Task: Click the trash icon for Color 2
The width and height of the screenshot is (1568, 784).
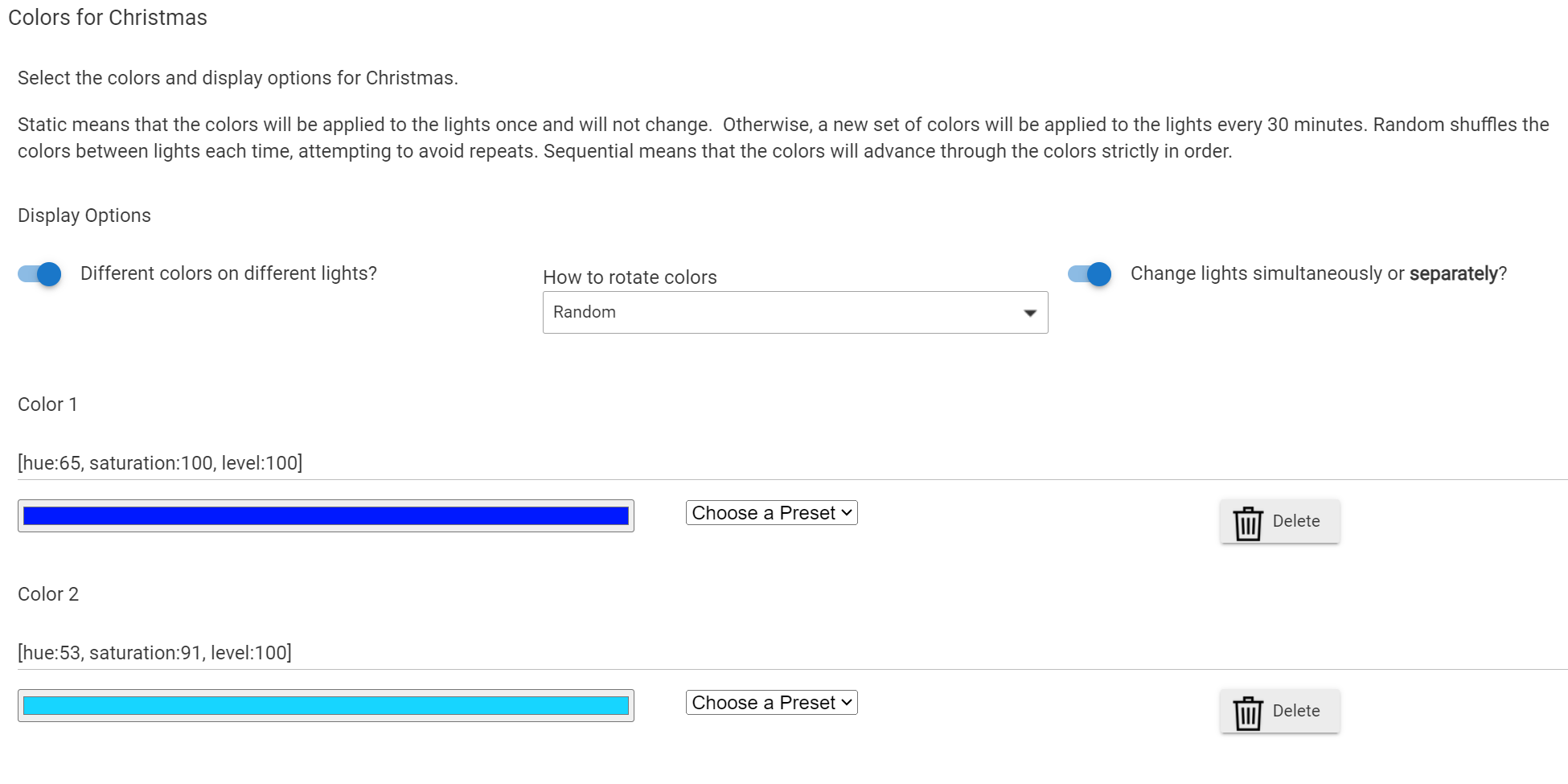Action: [1248, 712]
